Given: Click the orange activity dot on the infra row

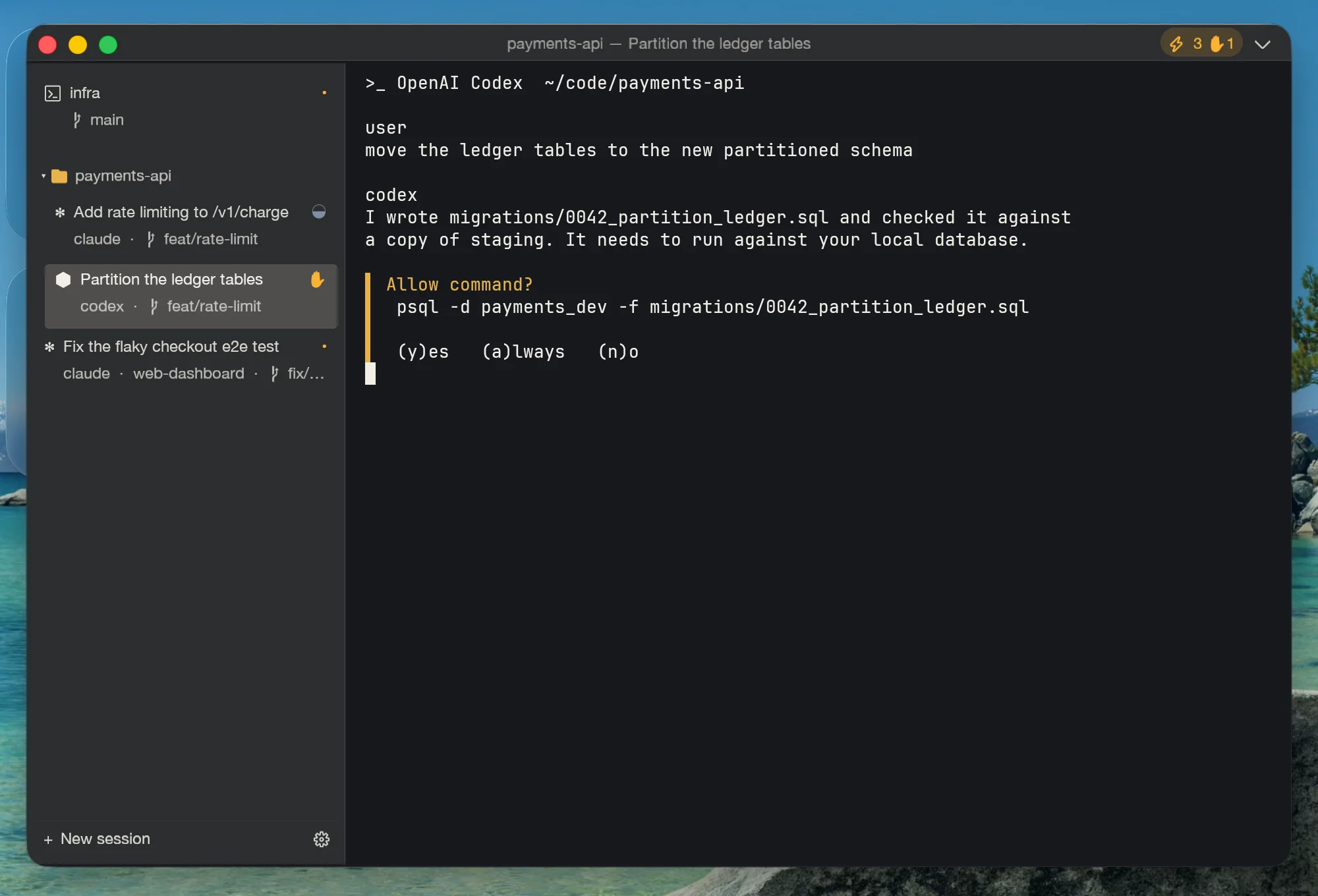Looking at the screenshot, I should (x=324, y=93).
